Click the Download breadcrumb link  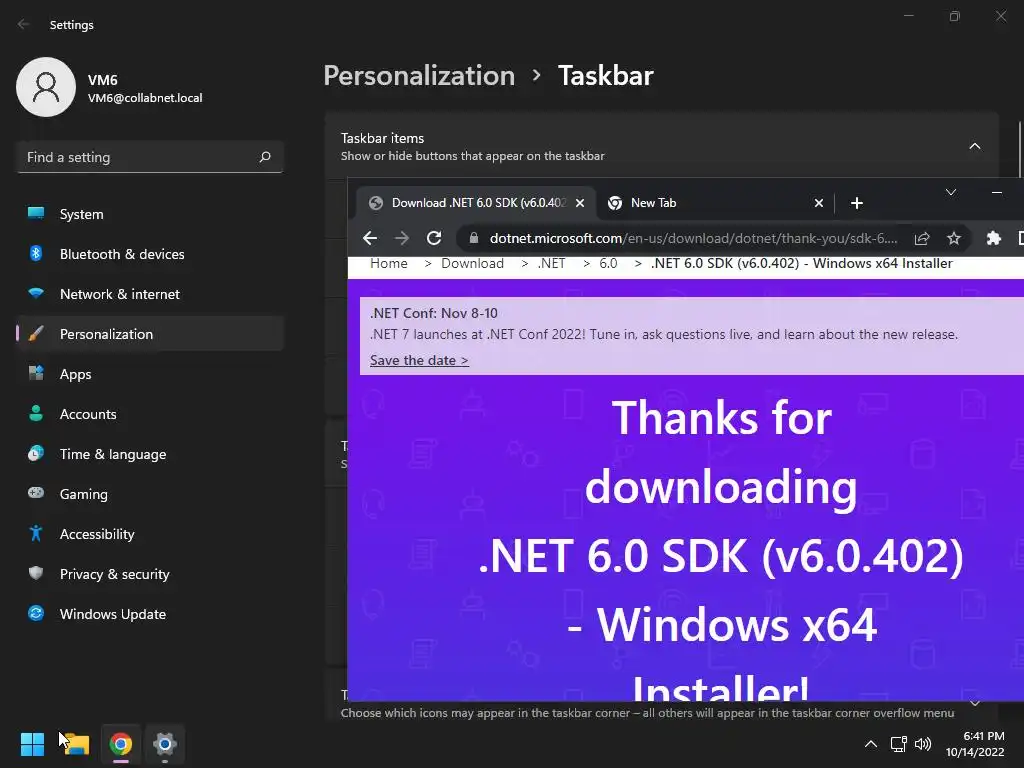click(472, 263)
